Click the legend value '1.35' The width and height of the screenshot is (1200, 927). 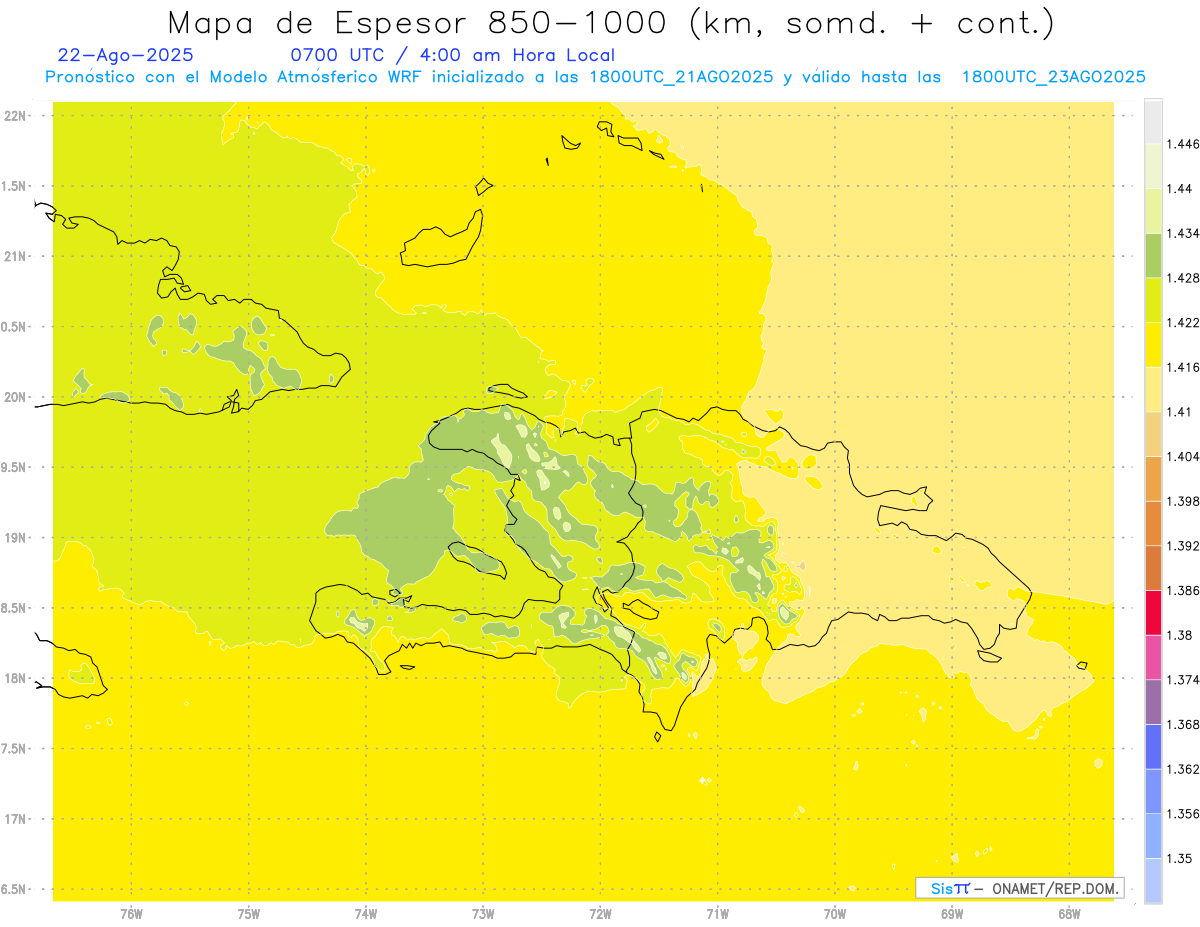click(x=1180, y=858)
